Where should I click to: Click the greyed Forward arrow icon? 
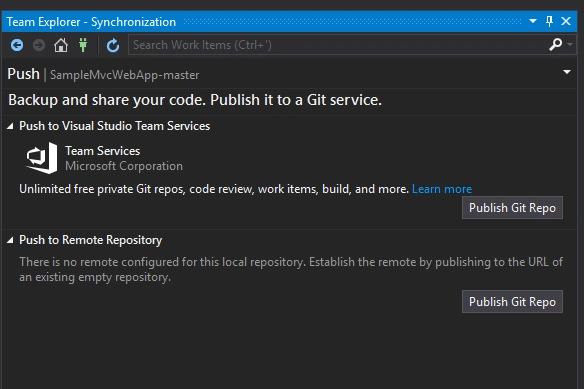pyautogui.click(x=39, y=45)
